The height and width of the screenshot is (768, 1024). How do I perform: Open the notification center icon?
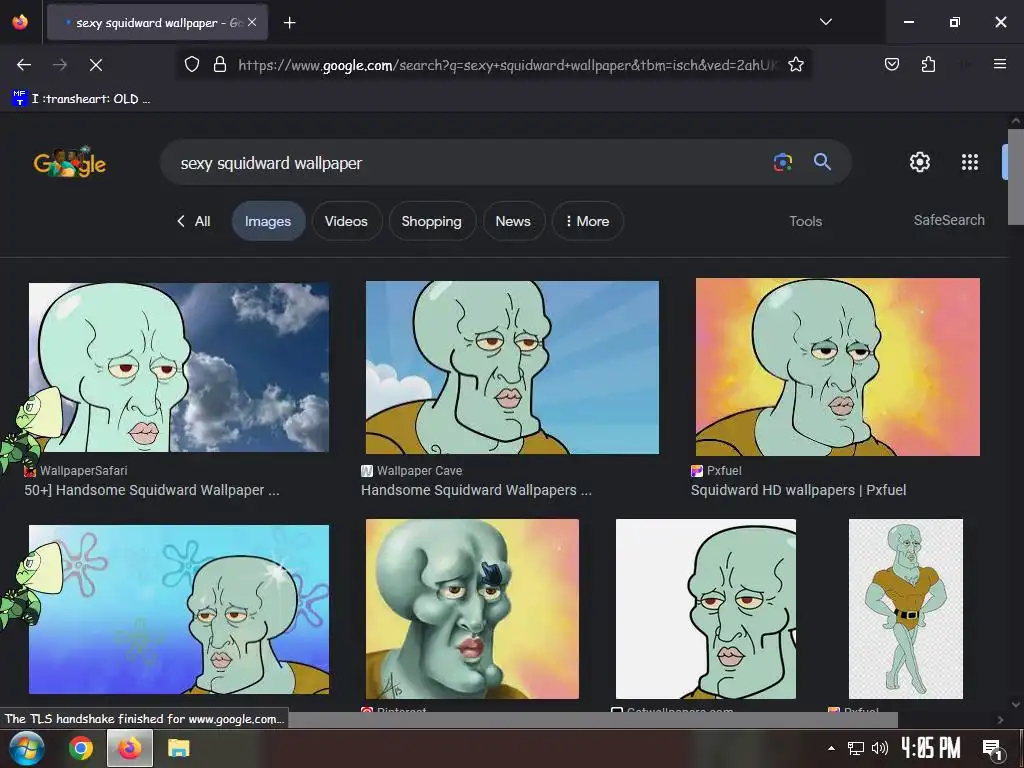coord(993,749)
